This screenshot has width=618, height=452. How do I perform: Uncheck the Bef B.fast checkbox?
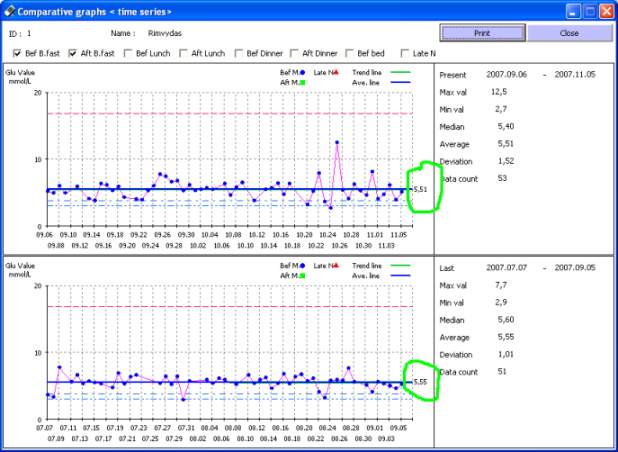(x=17, y=53)
